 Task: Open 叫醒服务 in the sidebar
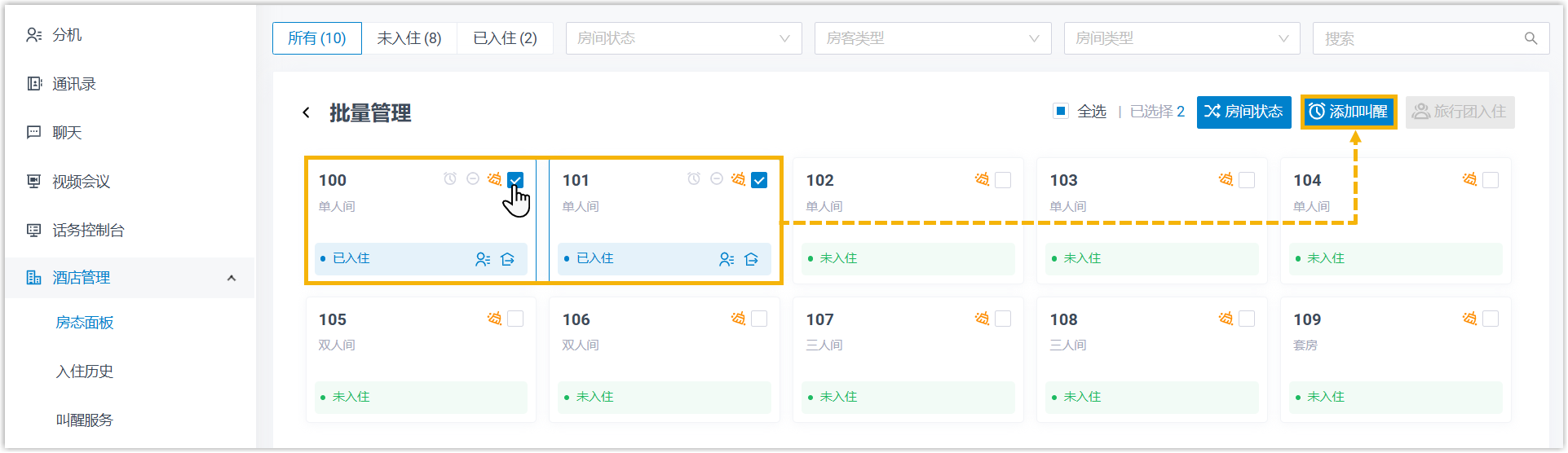point(85,420)
